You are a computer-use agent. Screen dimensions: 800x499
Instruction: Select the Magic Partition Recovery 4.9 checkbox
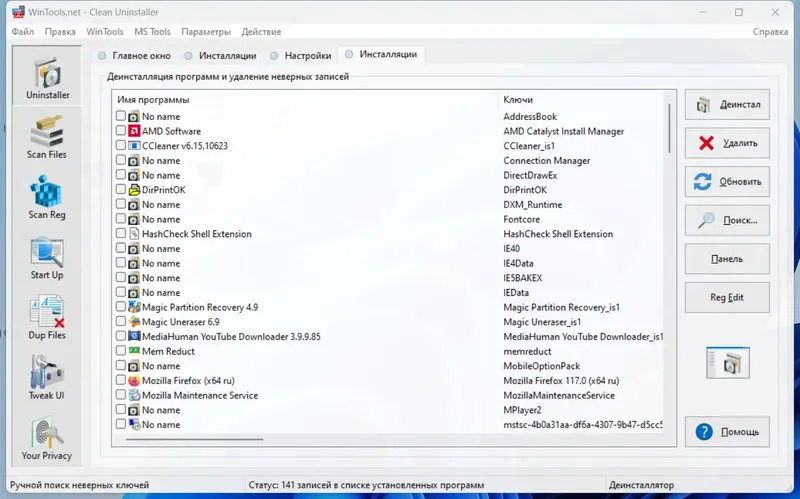pyautogui.click(x=120, y=307)
